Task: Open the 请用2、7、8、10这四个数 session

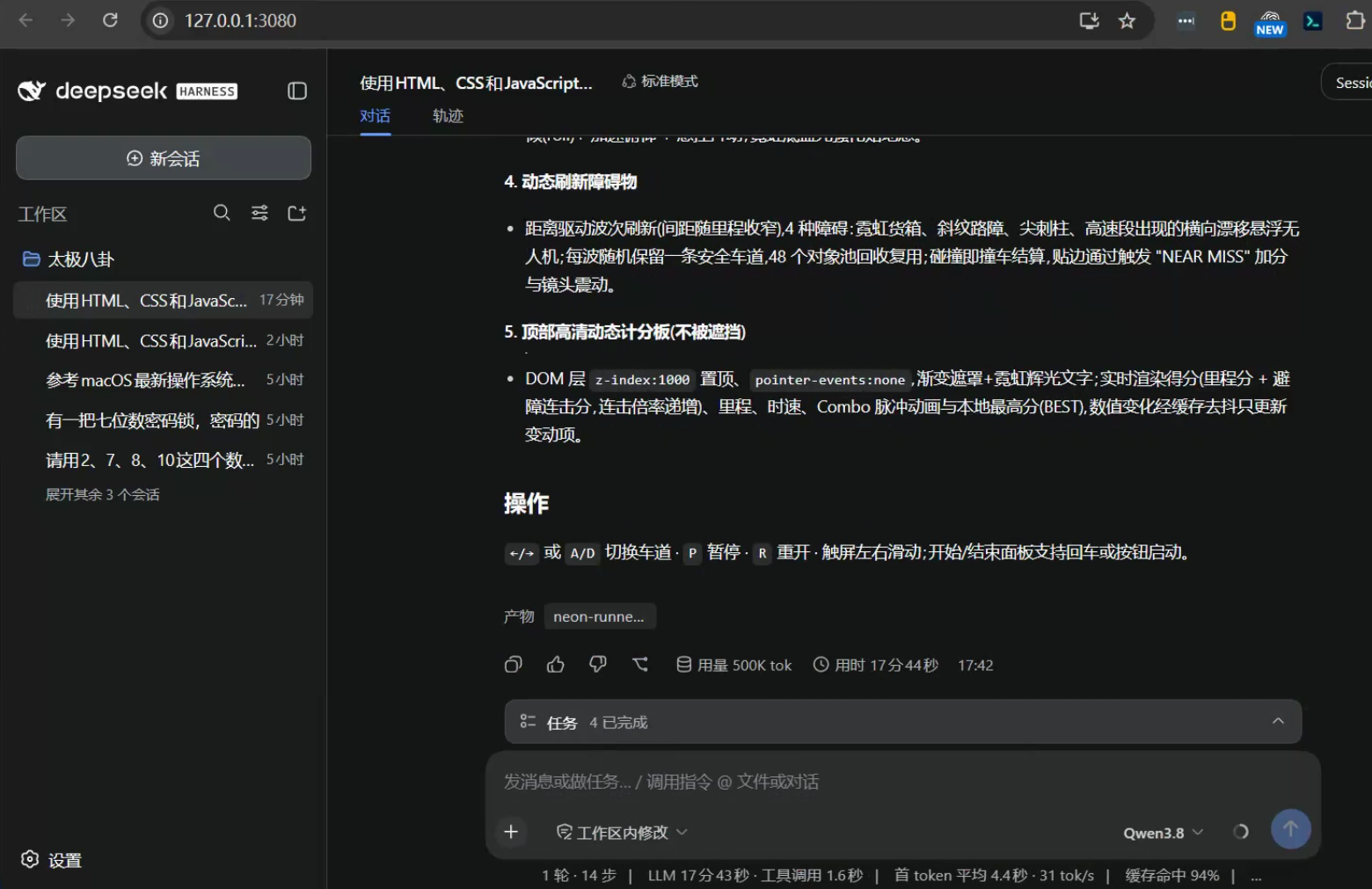Action: point(164,460)
